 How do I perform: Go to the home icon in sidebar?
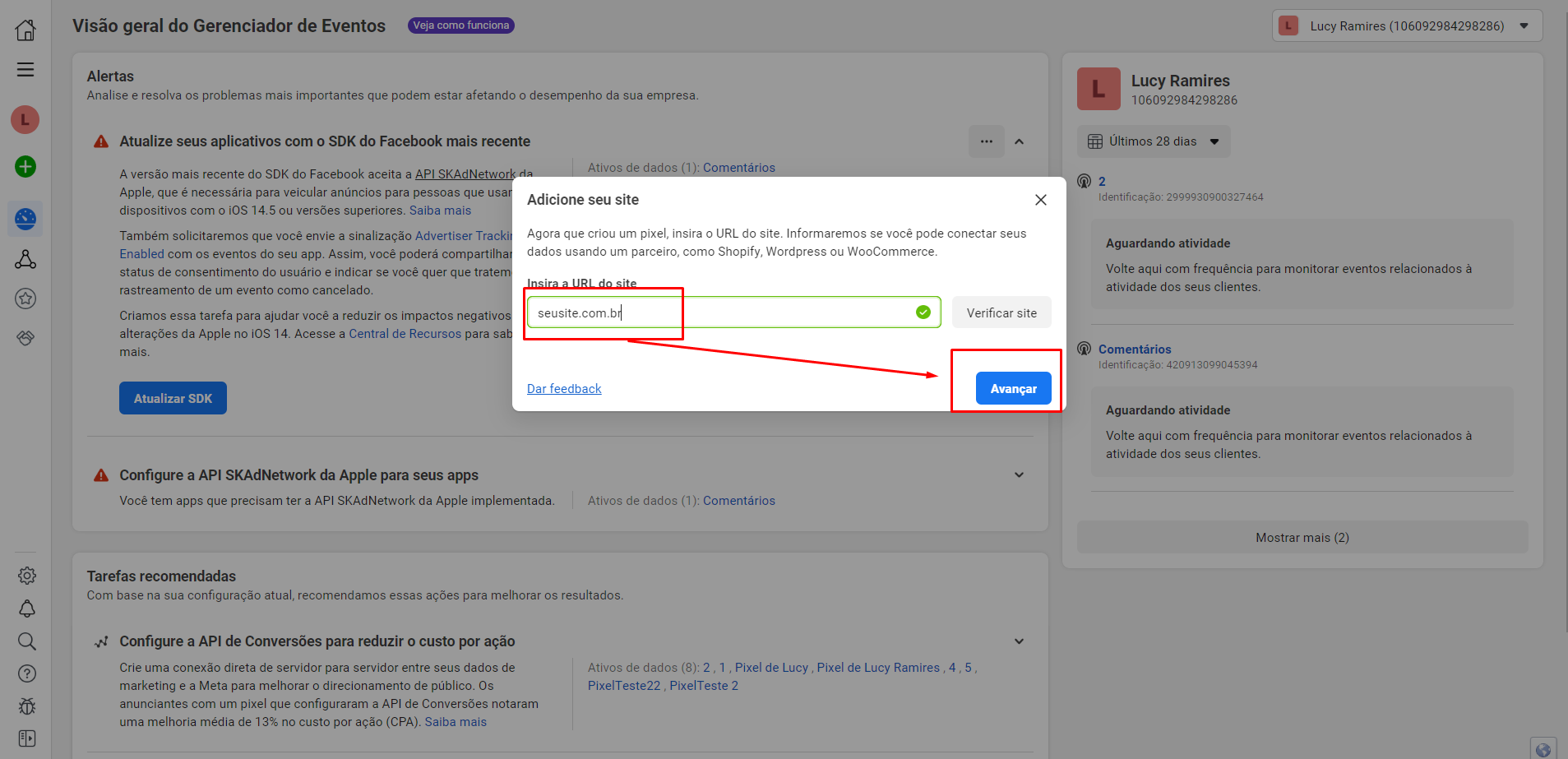[x=25, y=30]
